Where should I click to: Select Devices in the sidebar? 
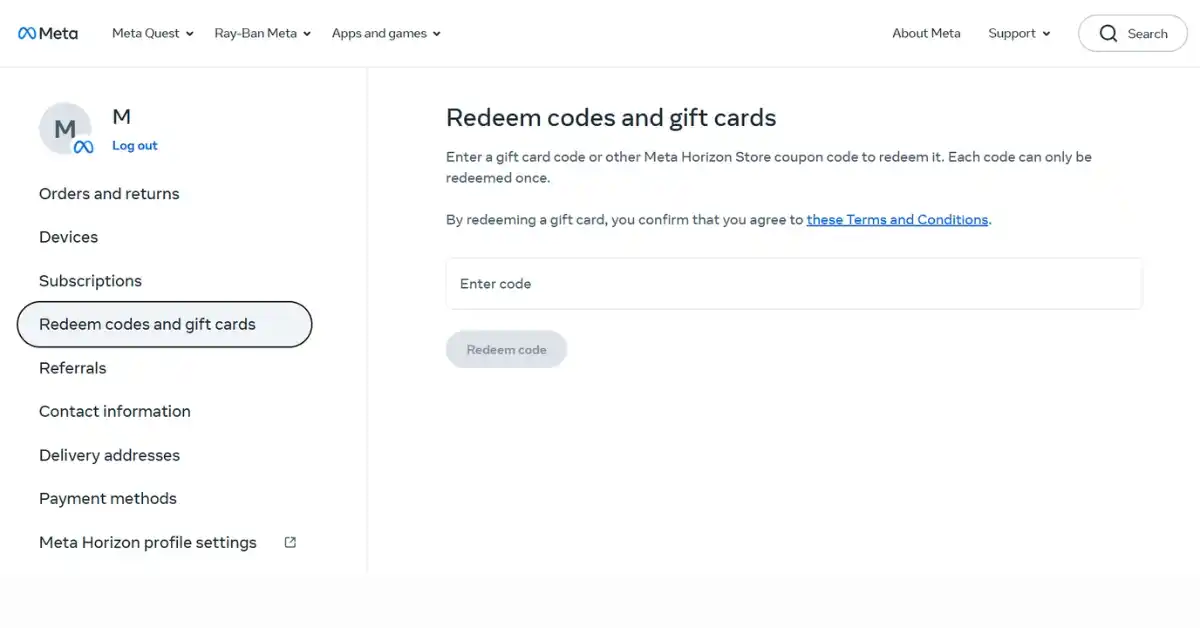68,237
